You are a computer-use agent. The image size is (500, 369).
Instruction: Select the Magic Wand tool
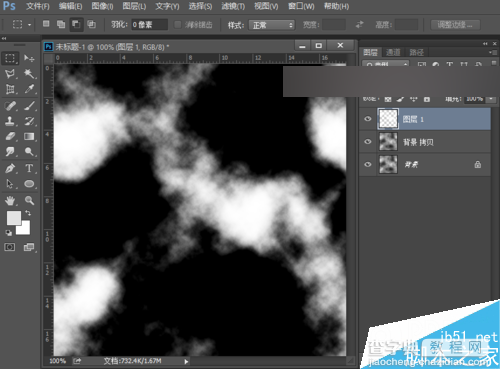29,73
